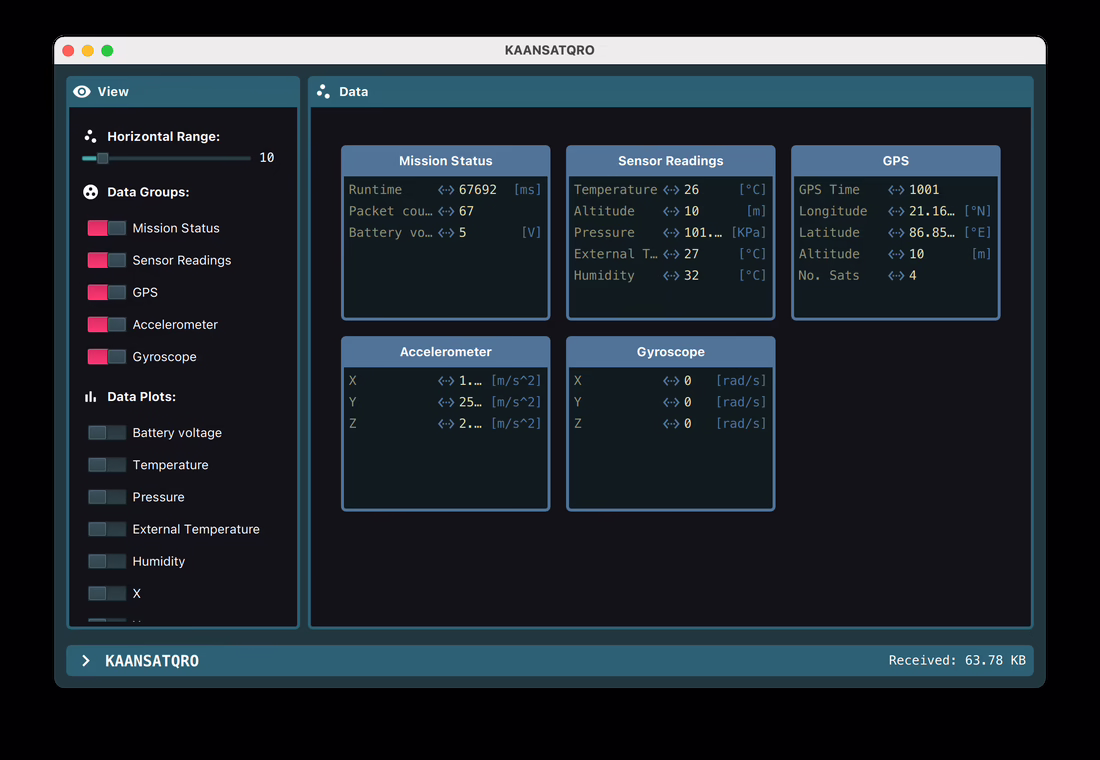Click the Sensor Readings widget header
This screenshot has width=1100, height=760.
coord(670,161)
